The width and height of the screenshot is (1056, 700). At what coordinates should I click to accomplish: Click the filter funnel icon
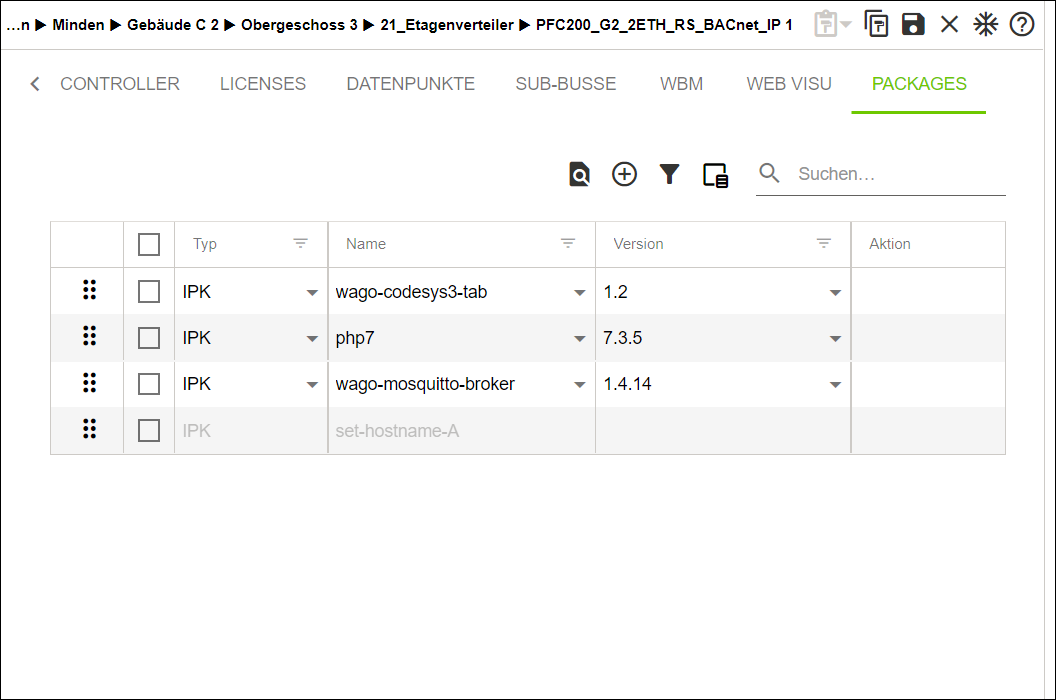tap(669, 174)
